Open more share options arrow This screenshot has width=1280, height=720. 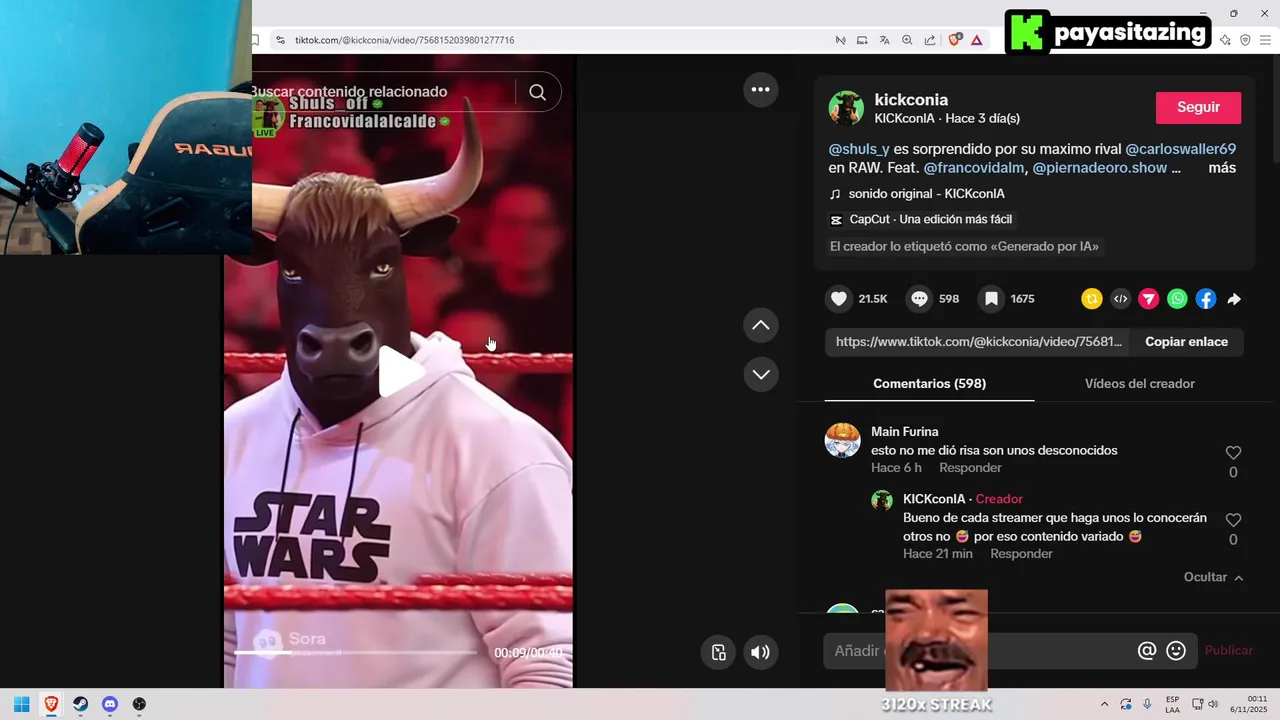tap(1234, 299)
